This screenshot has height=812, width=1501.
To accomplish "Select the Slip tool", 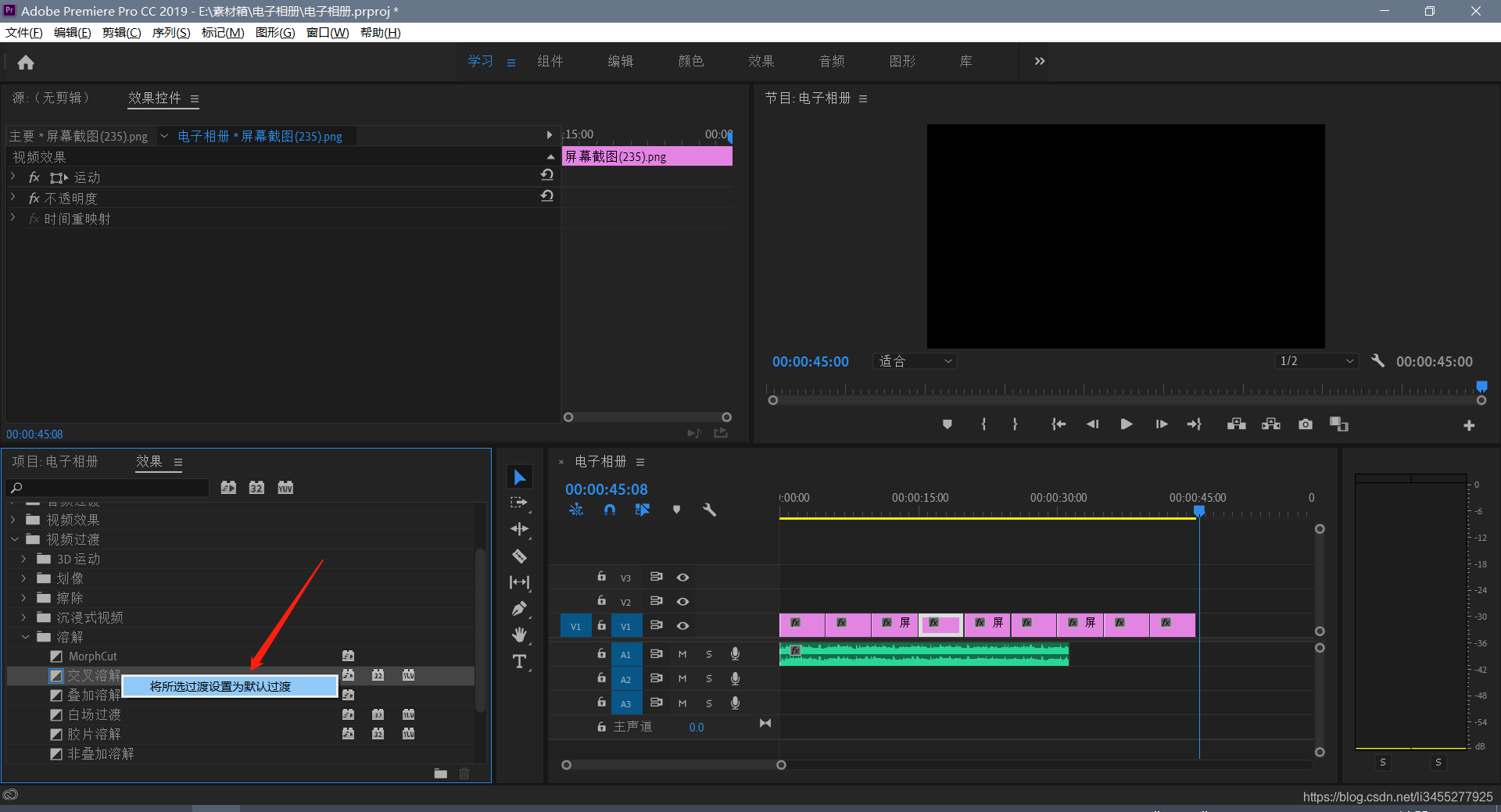I will click(520, 582).
